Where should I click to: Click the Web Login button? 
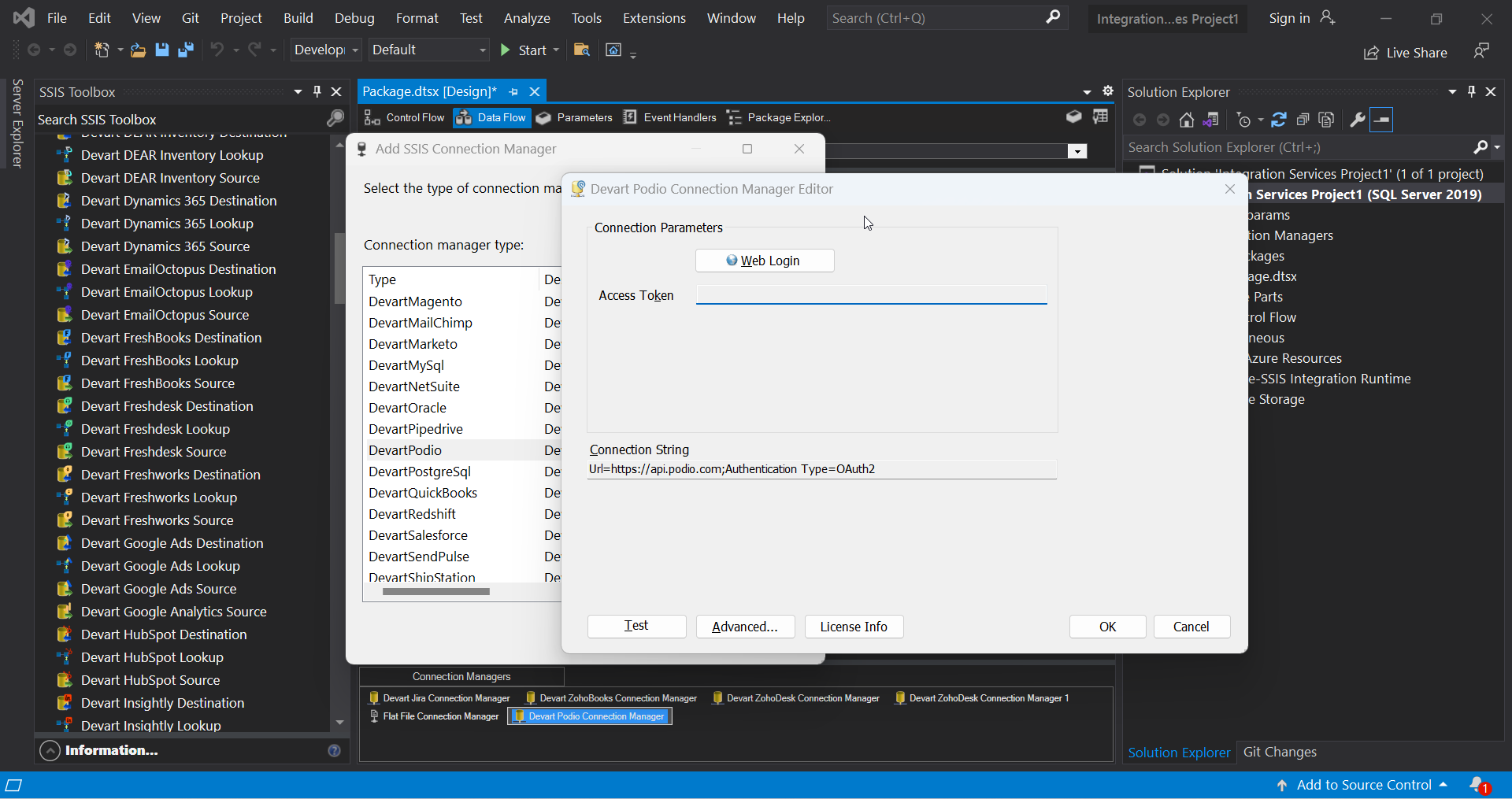[x=763, y=261]
